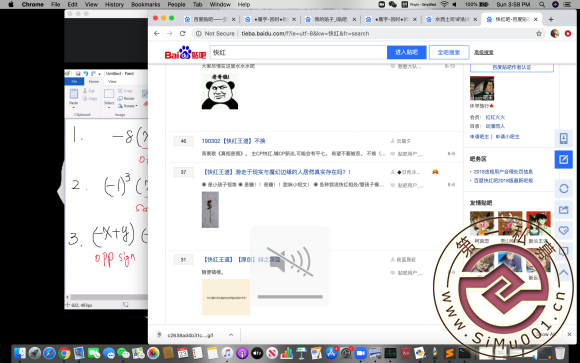Open Finder from the Dock
The width and height of the screenshot is (580, 363).
pos(20,353)
